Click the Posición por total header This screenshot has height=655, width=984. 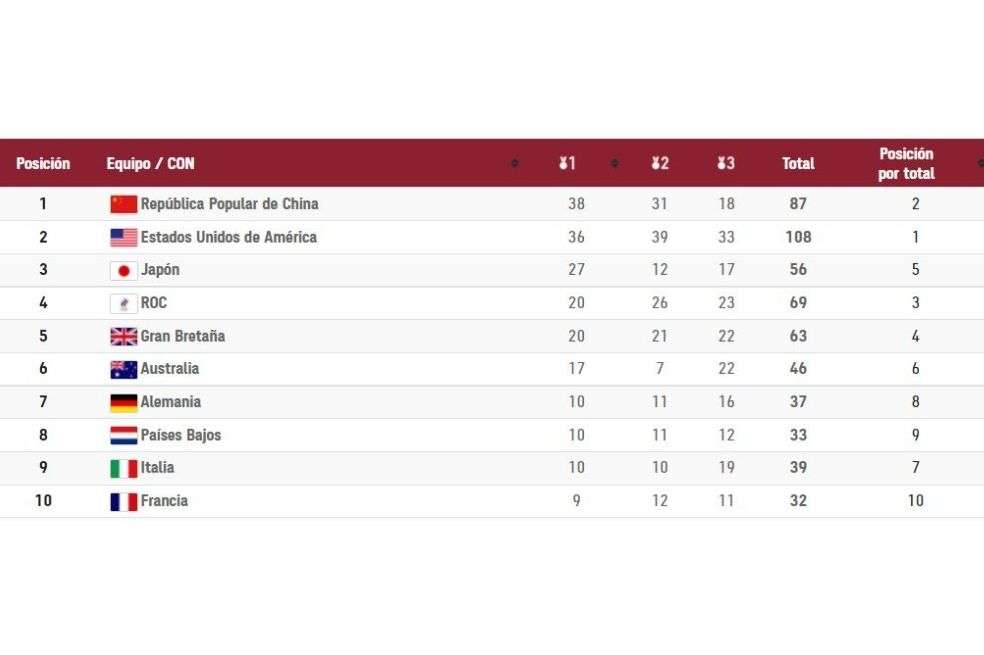tap(906, 163)
